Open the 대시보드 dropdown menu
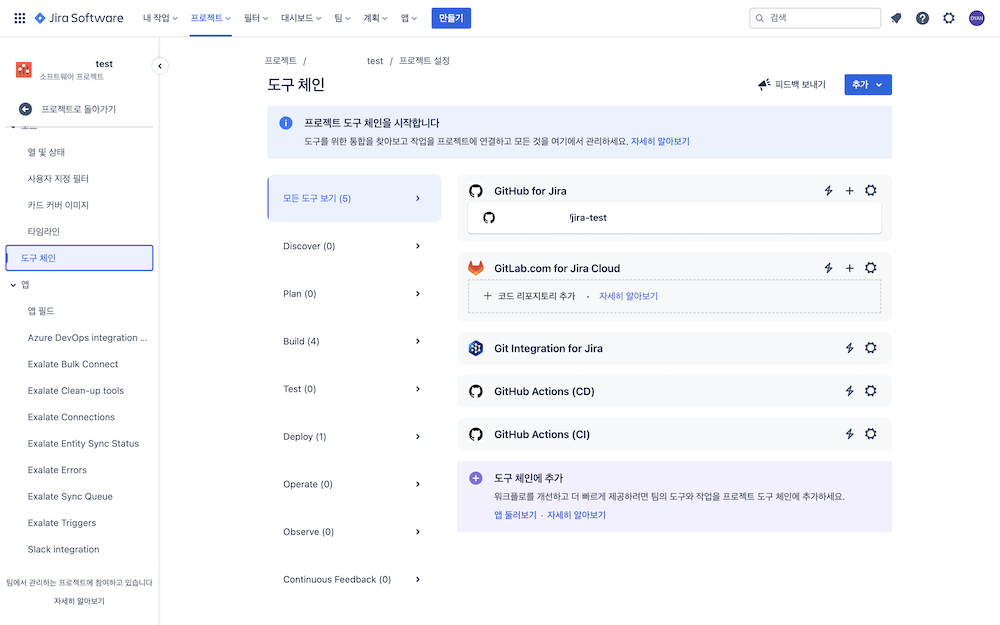Image resolution: width=1000 pixels, height=625 pixels. (x=301, y=18)
